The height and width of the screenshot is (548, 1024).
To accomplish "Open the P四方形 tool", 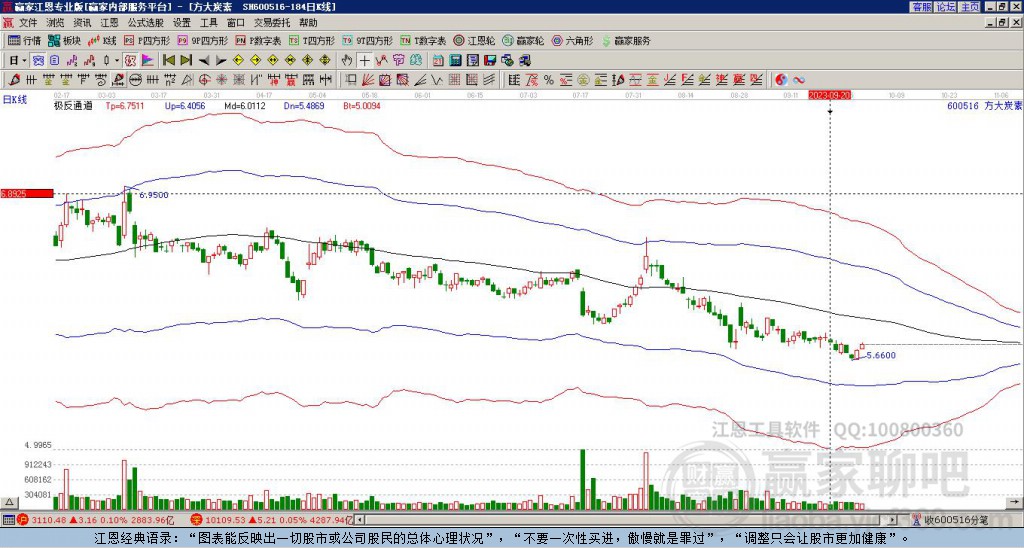I will (147, 40).
